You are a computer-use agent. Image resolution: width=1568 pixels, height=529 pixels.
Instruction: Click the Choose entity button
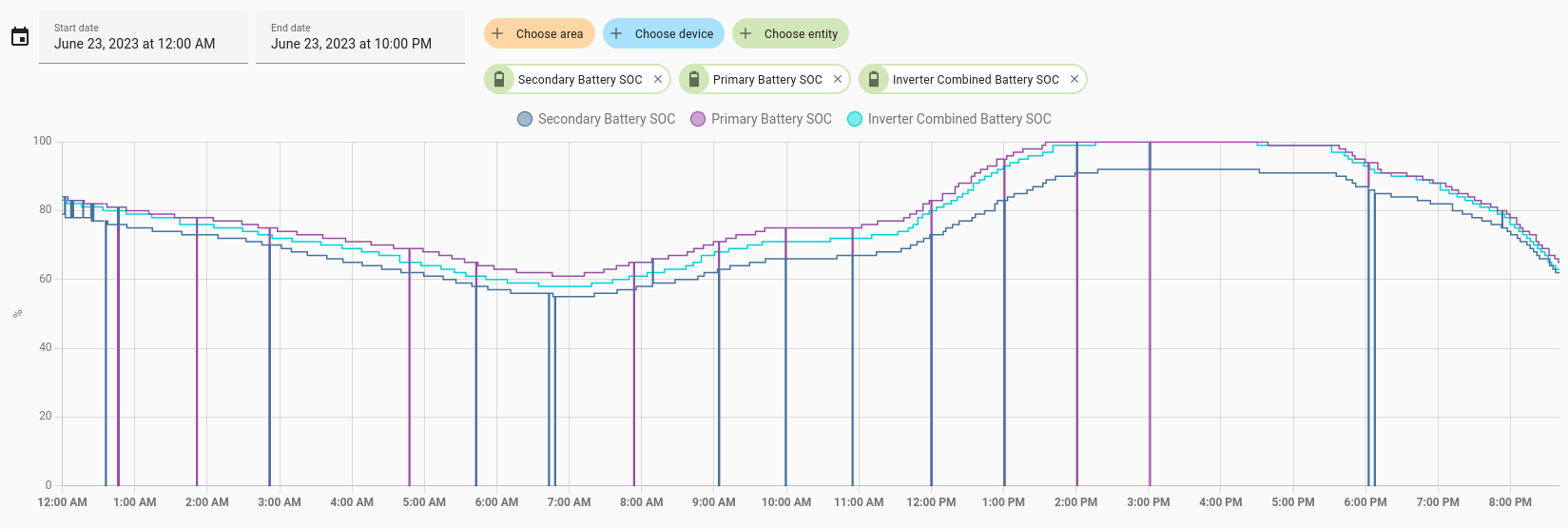(x=790, y=33)
